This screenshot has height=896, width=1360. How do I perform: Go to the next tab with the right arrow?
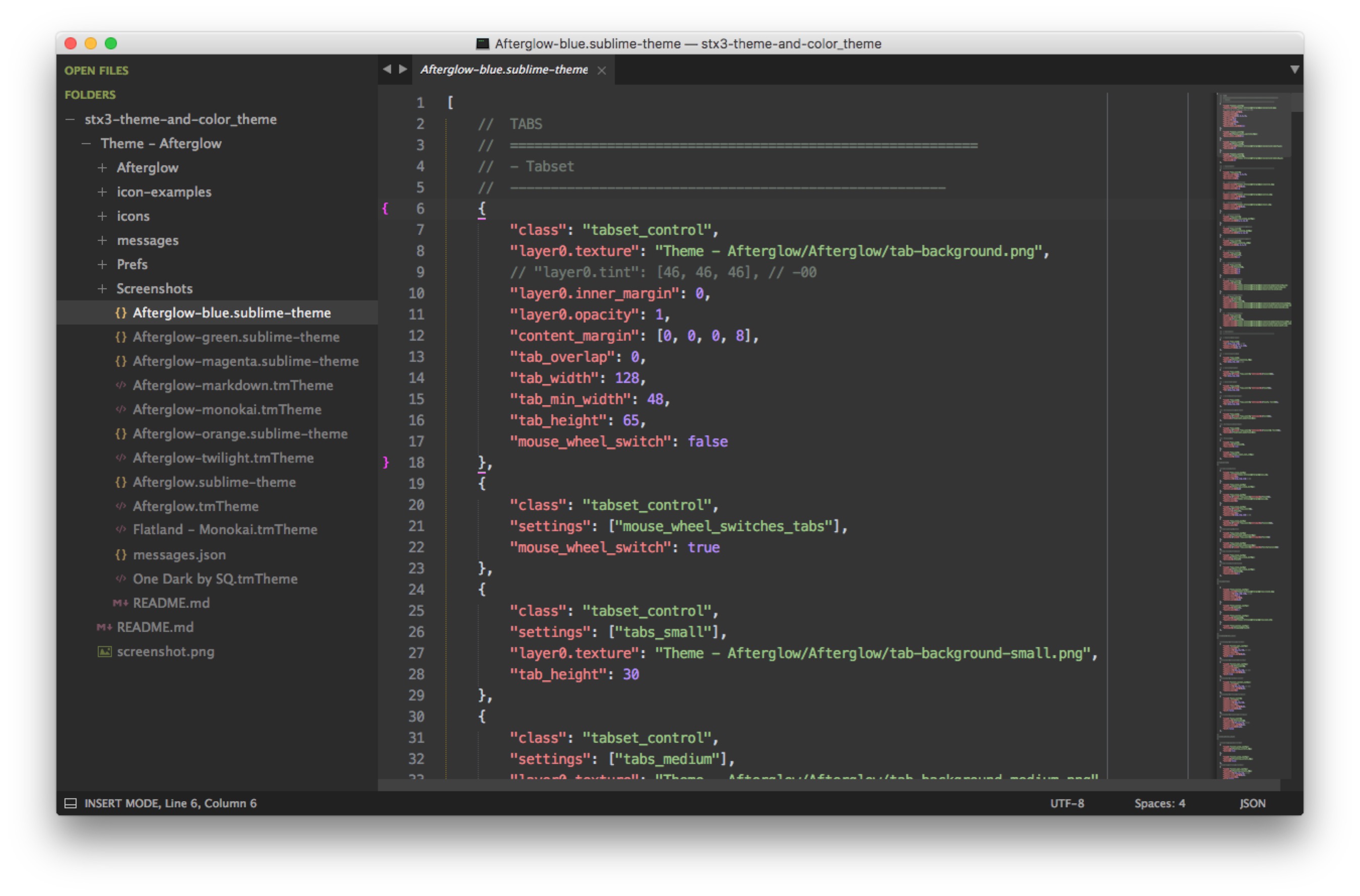coord(403,69)
